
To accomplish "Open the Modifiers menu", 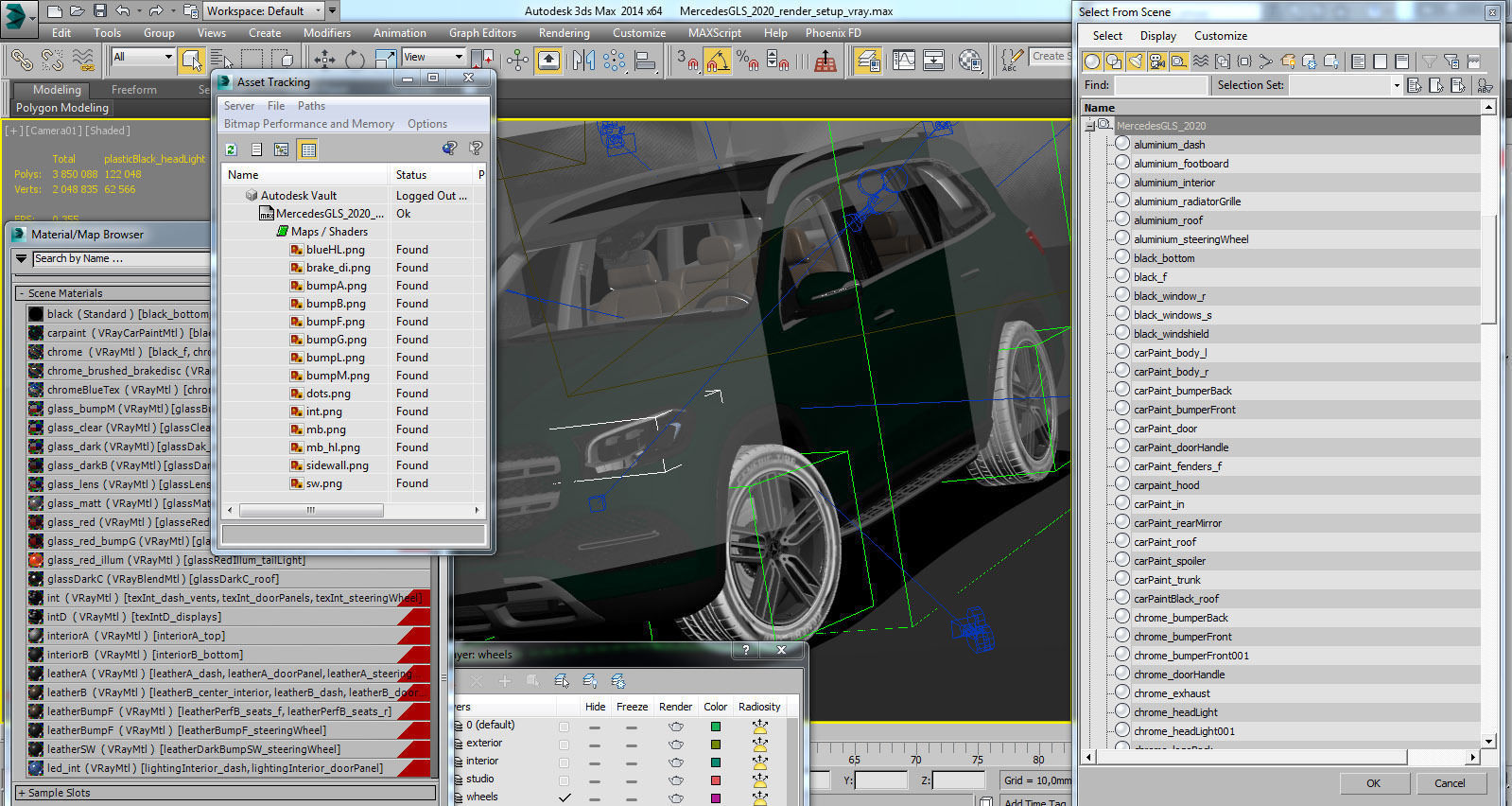I will tap(327, 33).
